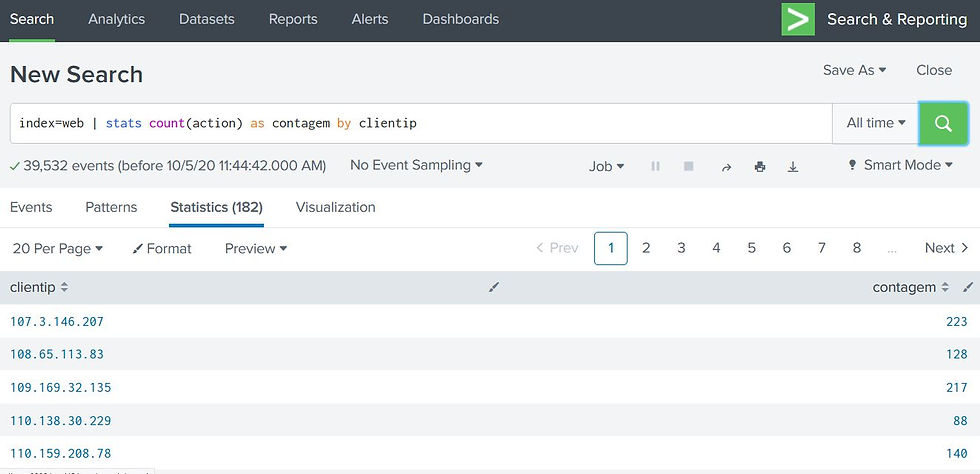Go to results page 2
980x474 pixels.
click(646, 248)
